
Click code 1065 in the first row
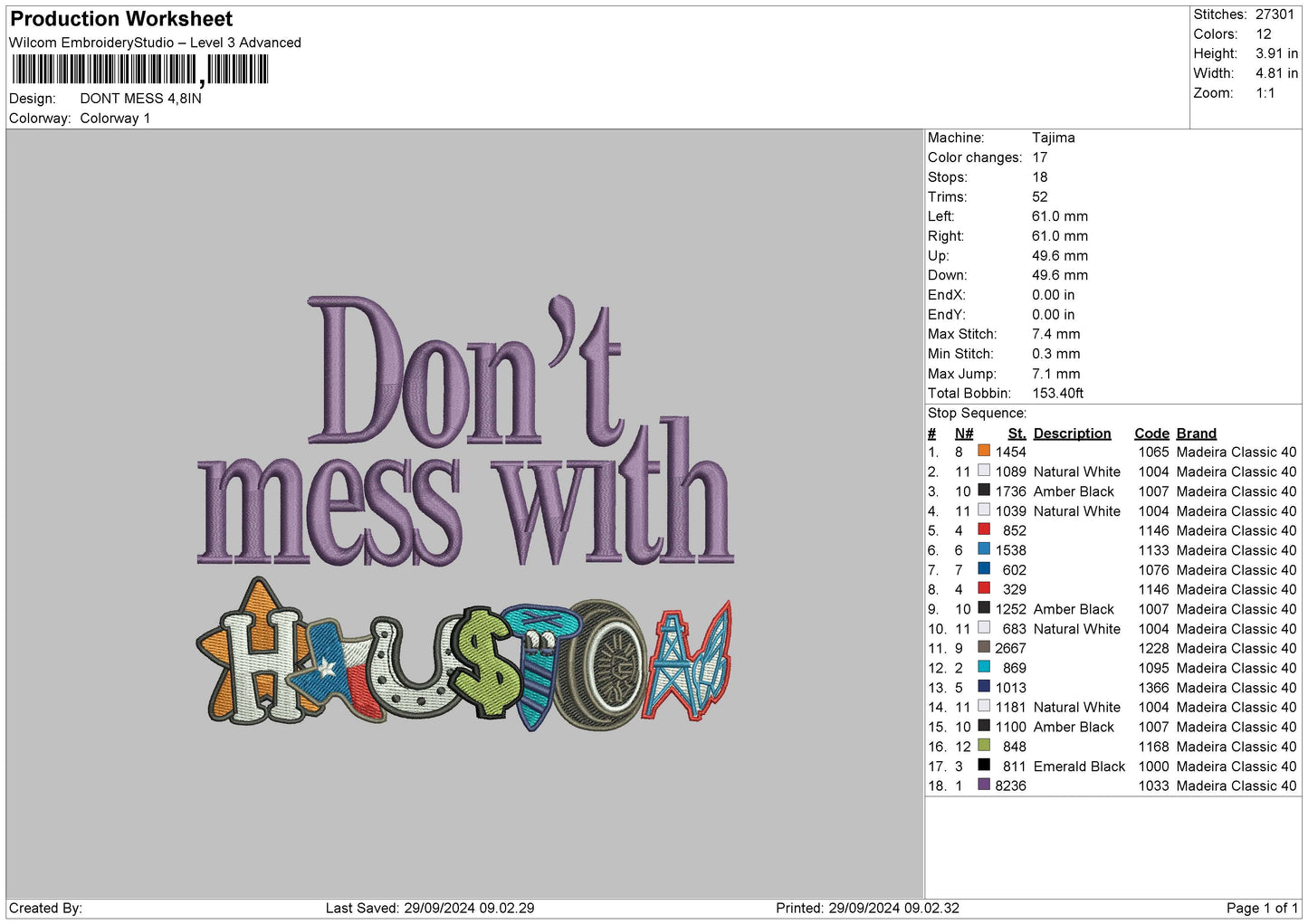(x=1153, y=452)
